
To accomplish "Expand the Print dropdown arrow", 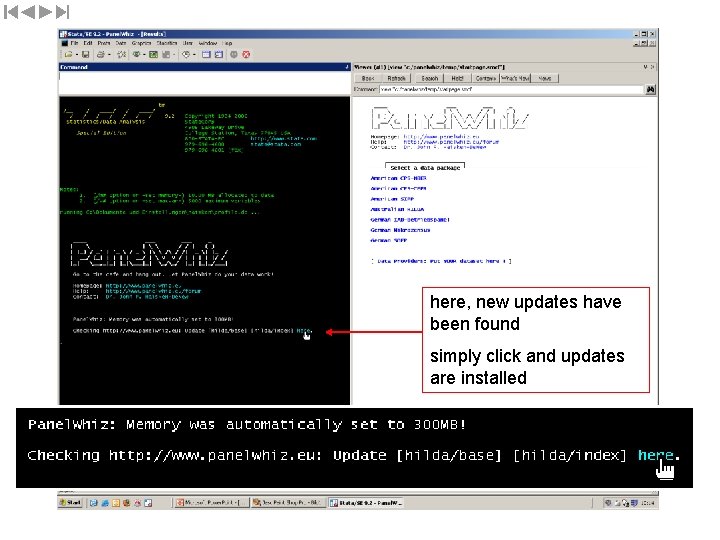I will [109, 55].
